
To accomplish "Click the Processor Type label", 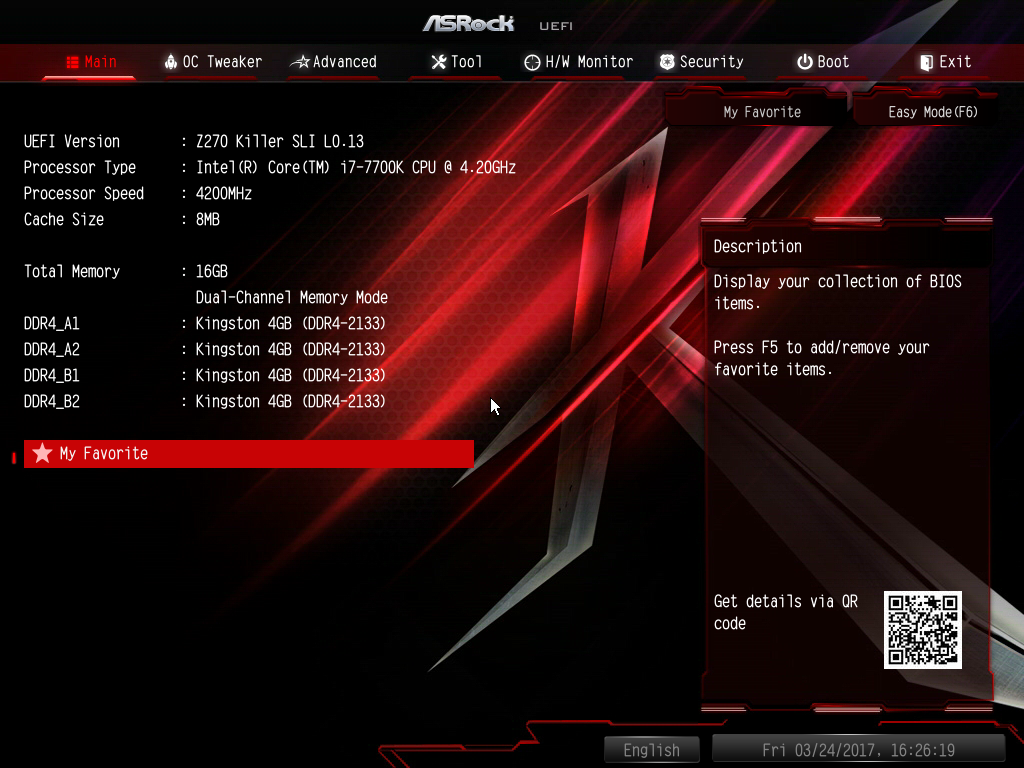I will pos(80,168).
